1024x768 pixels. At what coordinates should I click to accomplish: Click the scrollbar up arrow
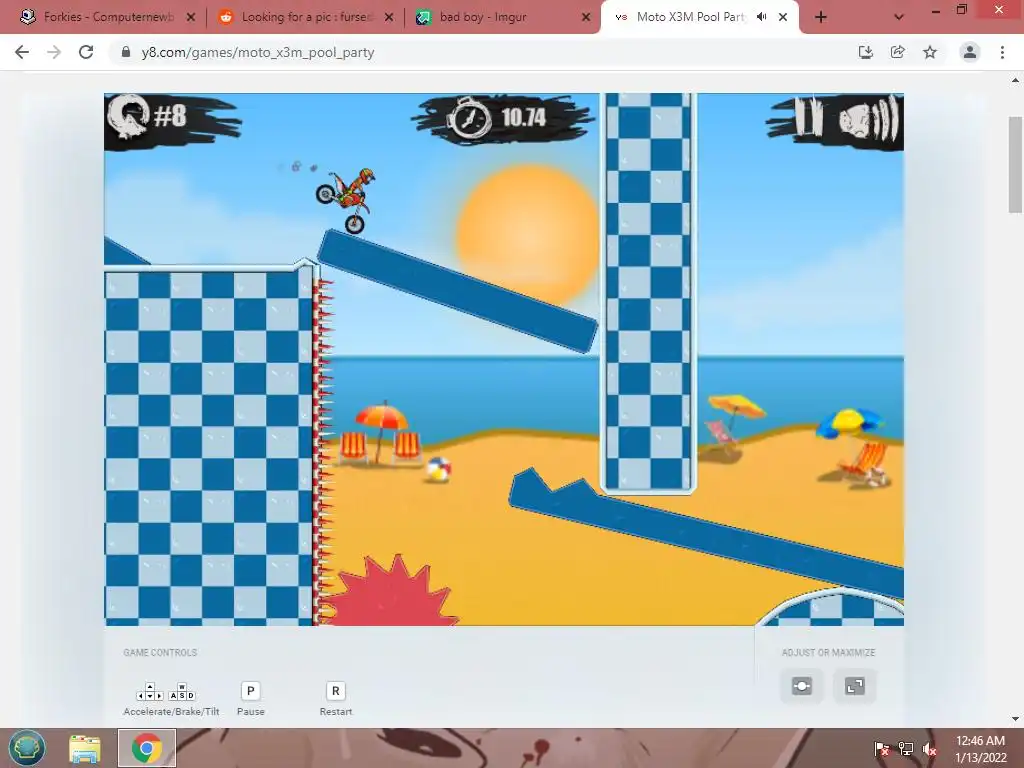tap(1015, 80)
